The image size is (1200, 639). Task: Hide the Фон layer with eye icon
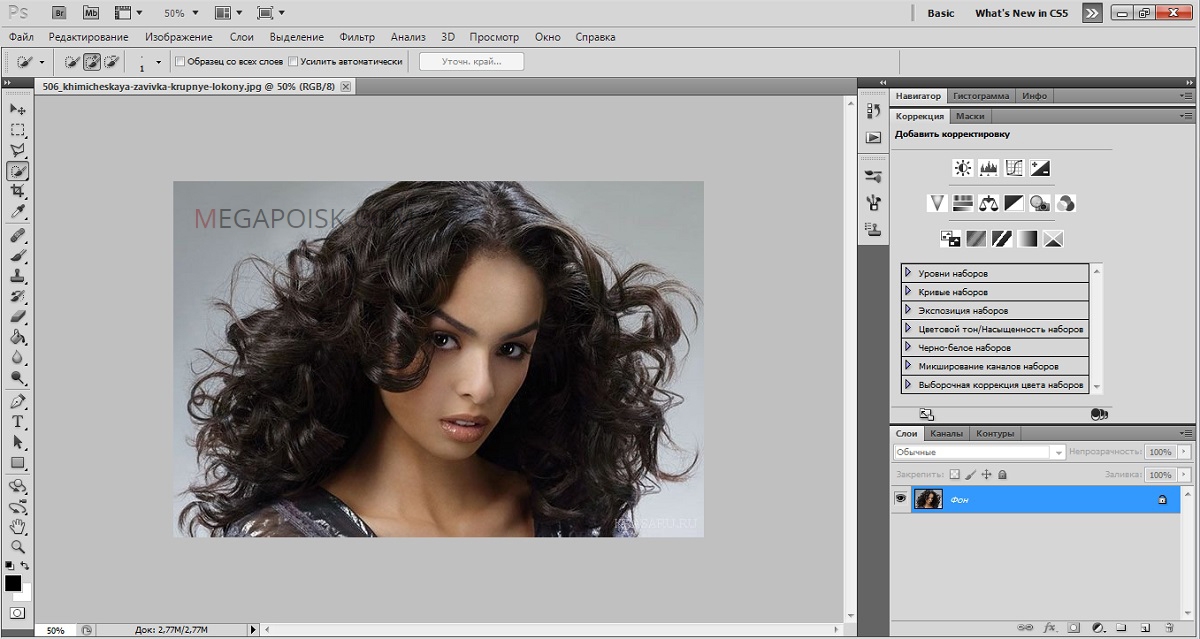pos(900,499)
